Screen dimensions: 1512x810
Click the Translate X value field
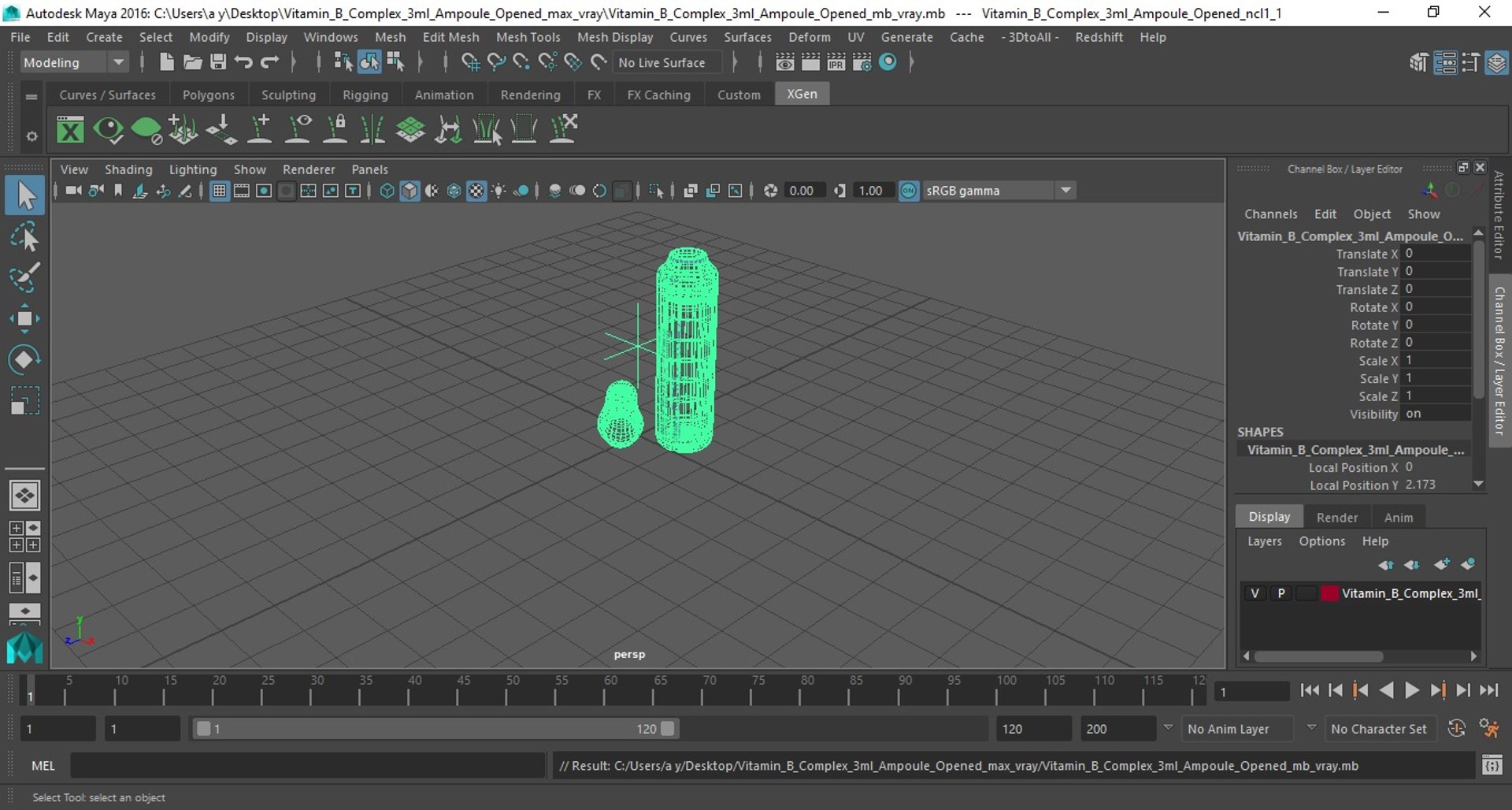(1436, 254)
